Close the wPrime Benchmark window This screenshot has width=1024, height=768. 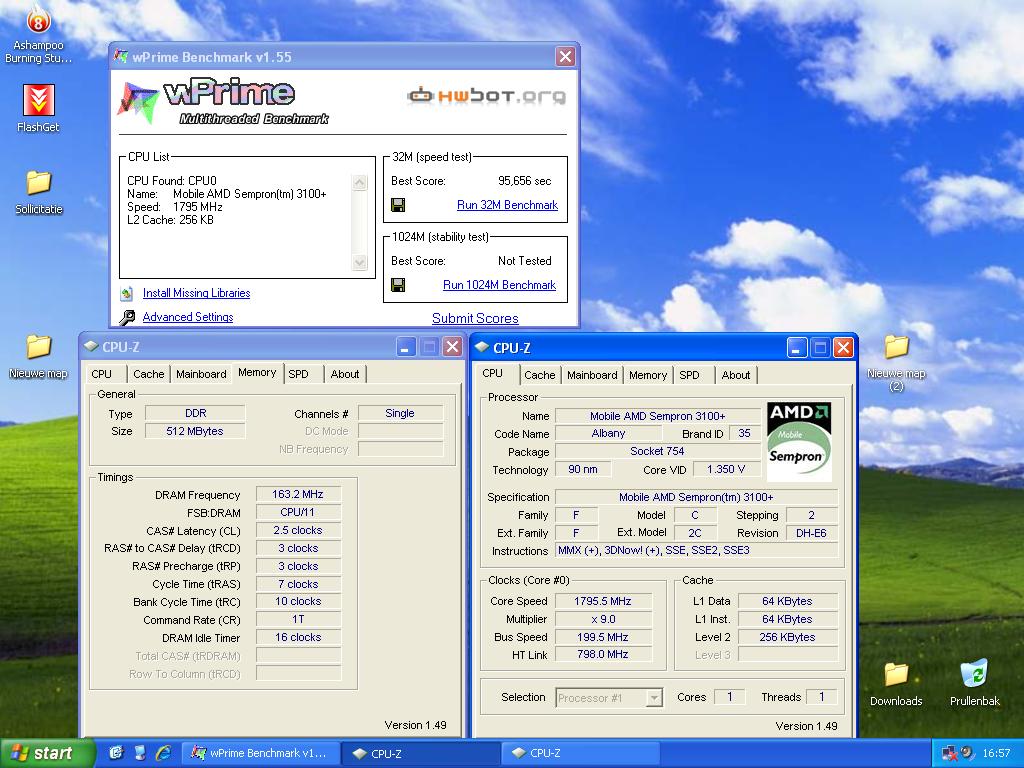click(x=566, y=57)
